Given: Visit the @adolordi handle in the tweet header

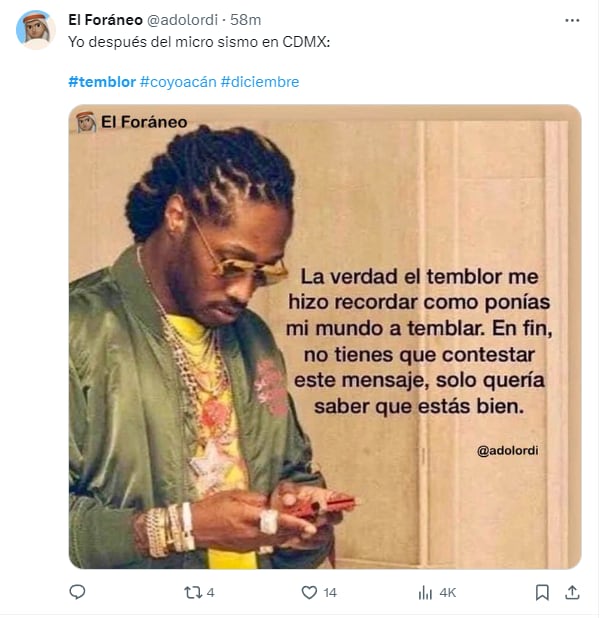Looking at the screenshot, I should pos(182,20).
